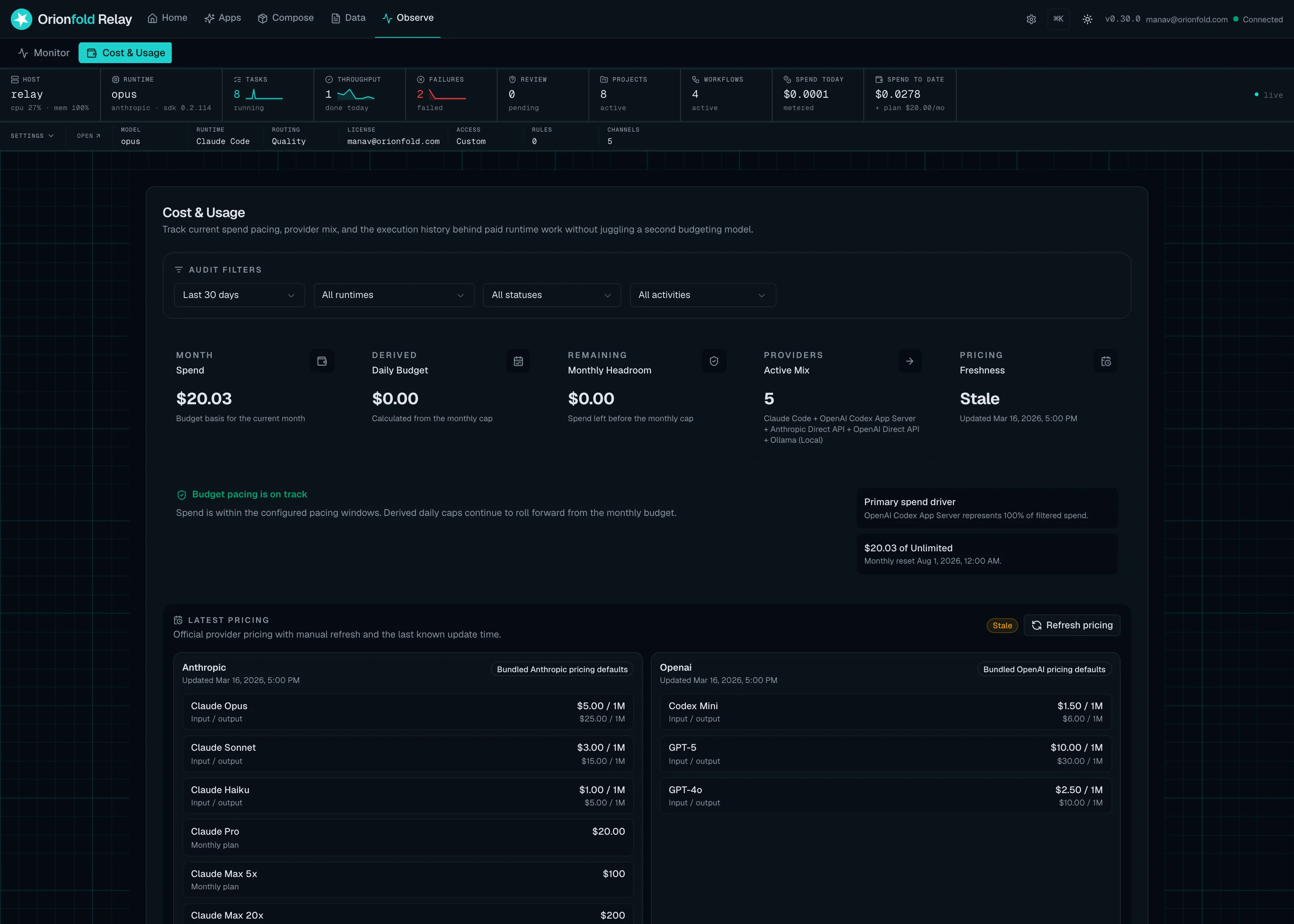
Task: Click the clock-calendar icon on Pricing Freshness card
Action: (1106, 361)
